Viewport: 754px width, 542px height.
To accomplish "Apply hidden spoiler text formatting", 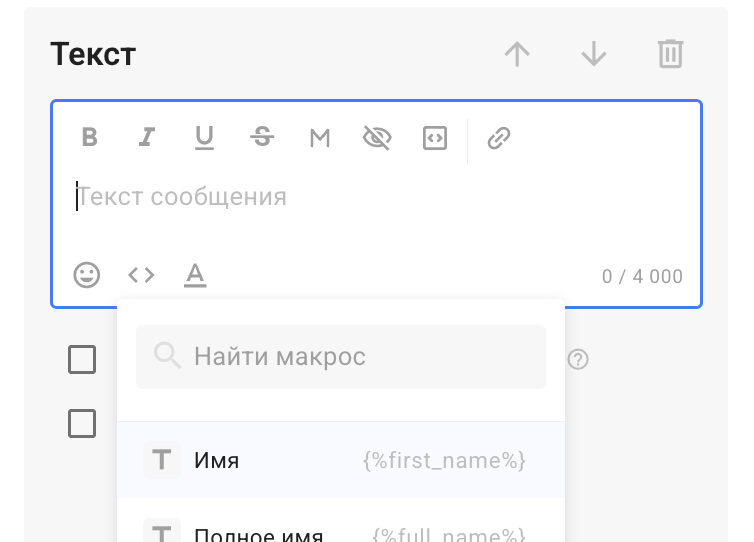I will pyautogui.click(x=376, y=138).
